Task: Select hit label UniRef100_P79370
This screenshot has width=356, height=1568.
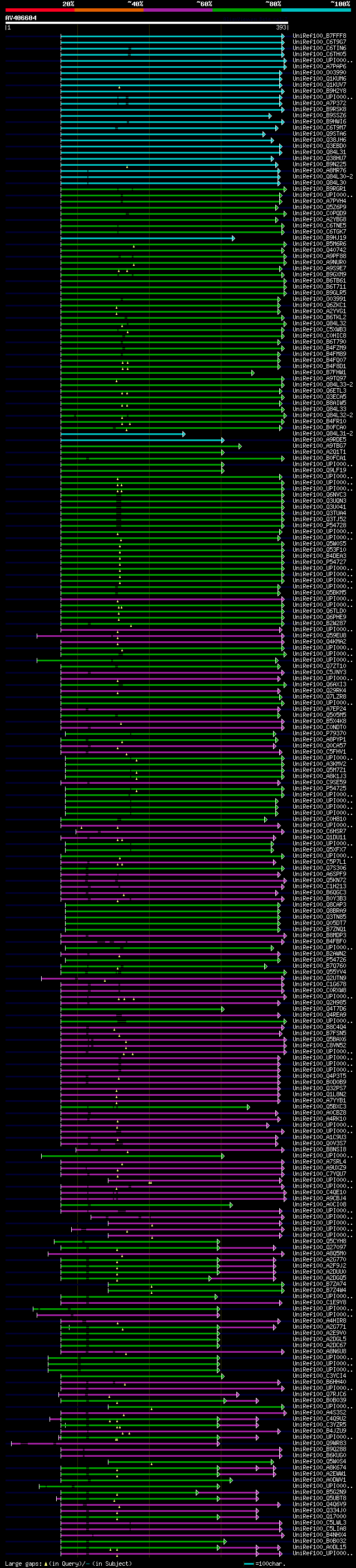Action: 319,734
